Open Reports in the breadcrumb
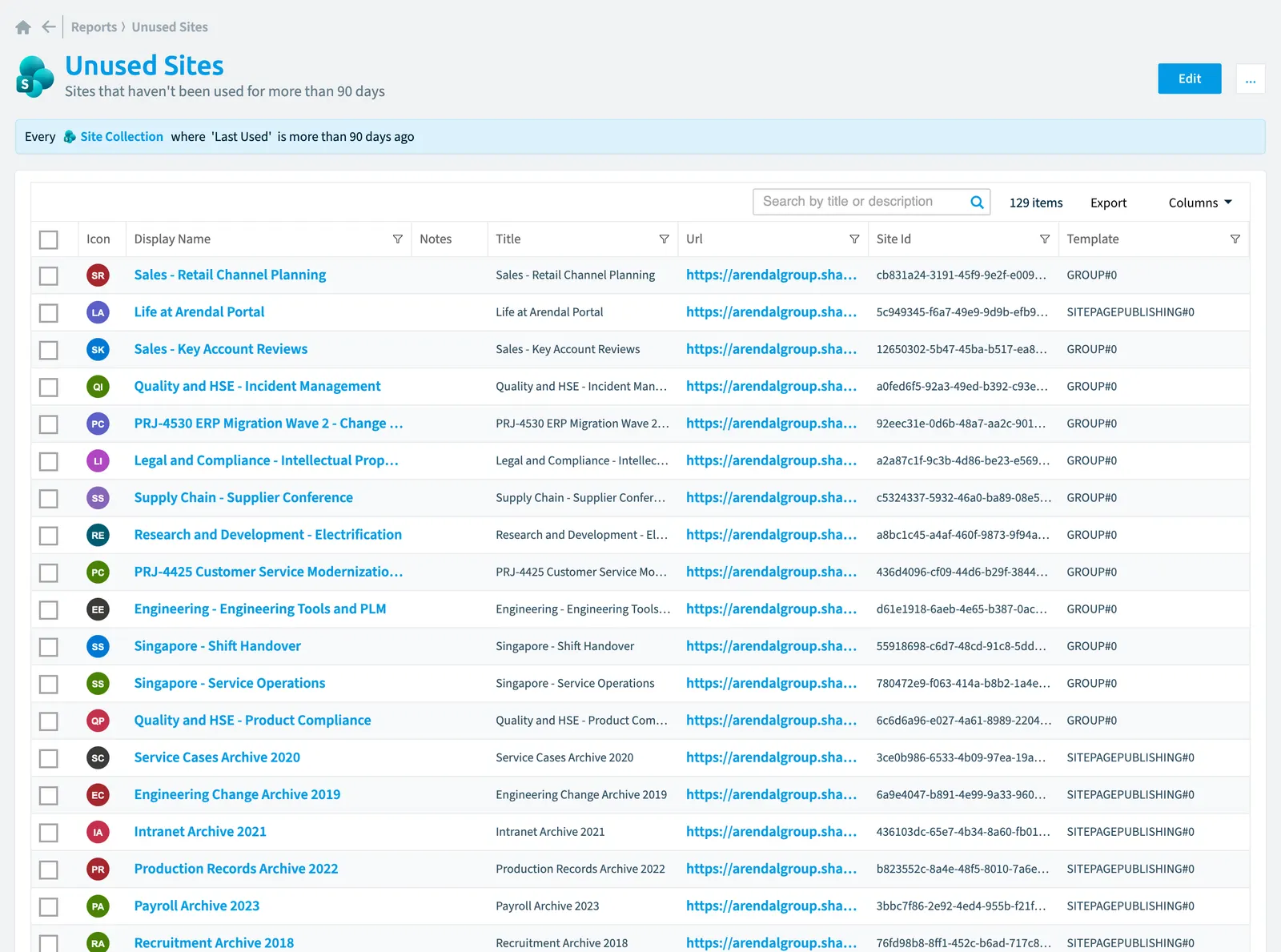Viewport: 1281px width, 952px height. click(94, 27)
